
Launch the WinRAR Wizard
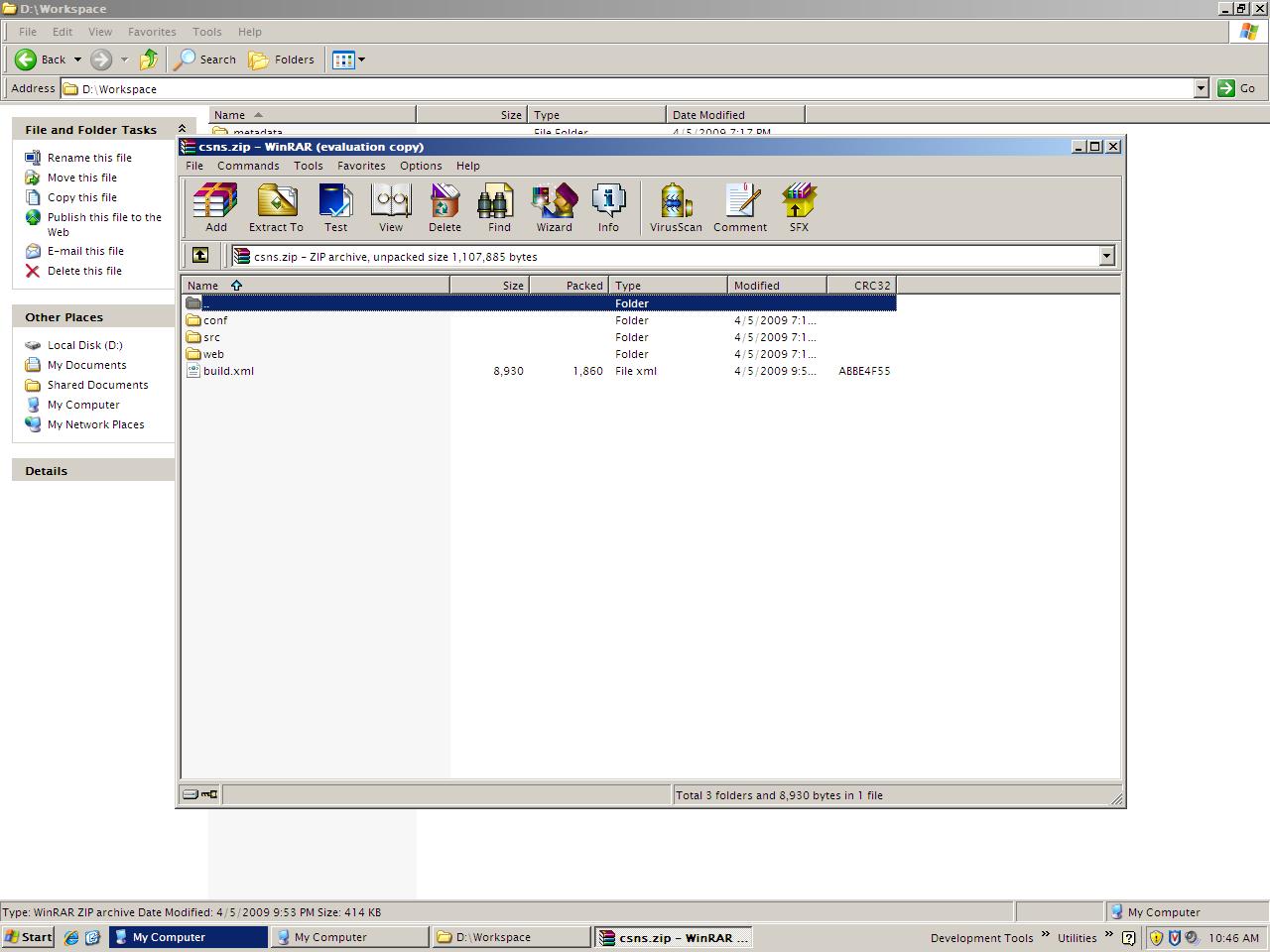(x=554, y=208)
